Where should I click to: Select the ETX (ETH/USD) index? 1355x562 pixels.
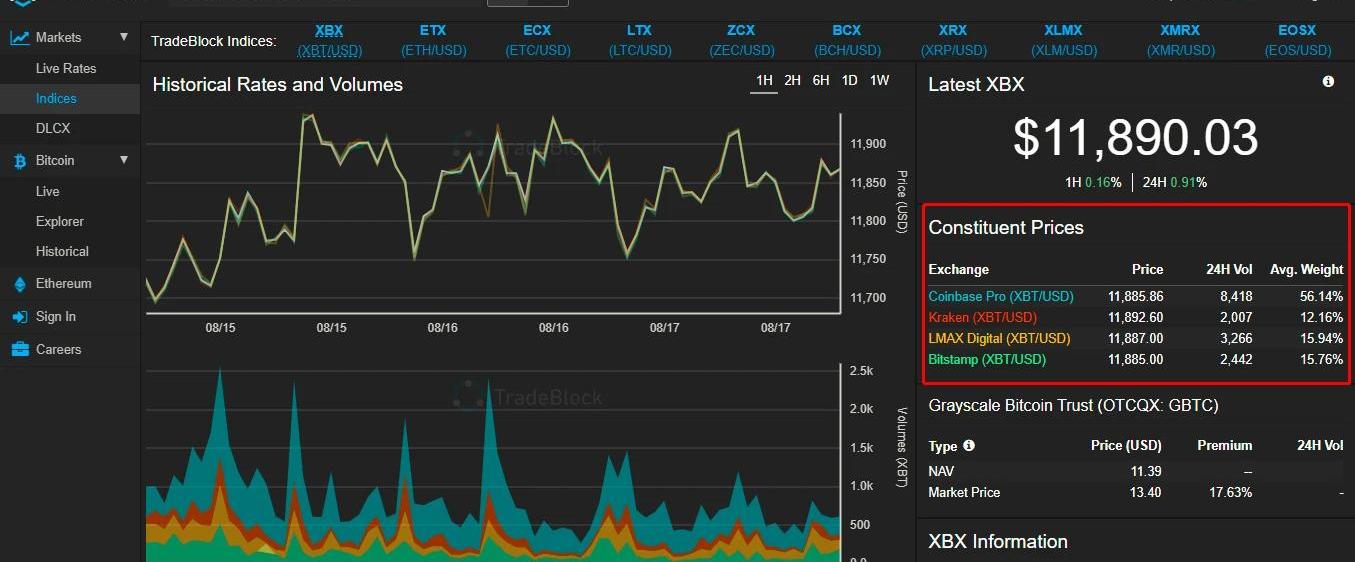433,41
